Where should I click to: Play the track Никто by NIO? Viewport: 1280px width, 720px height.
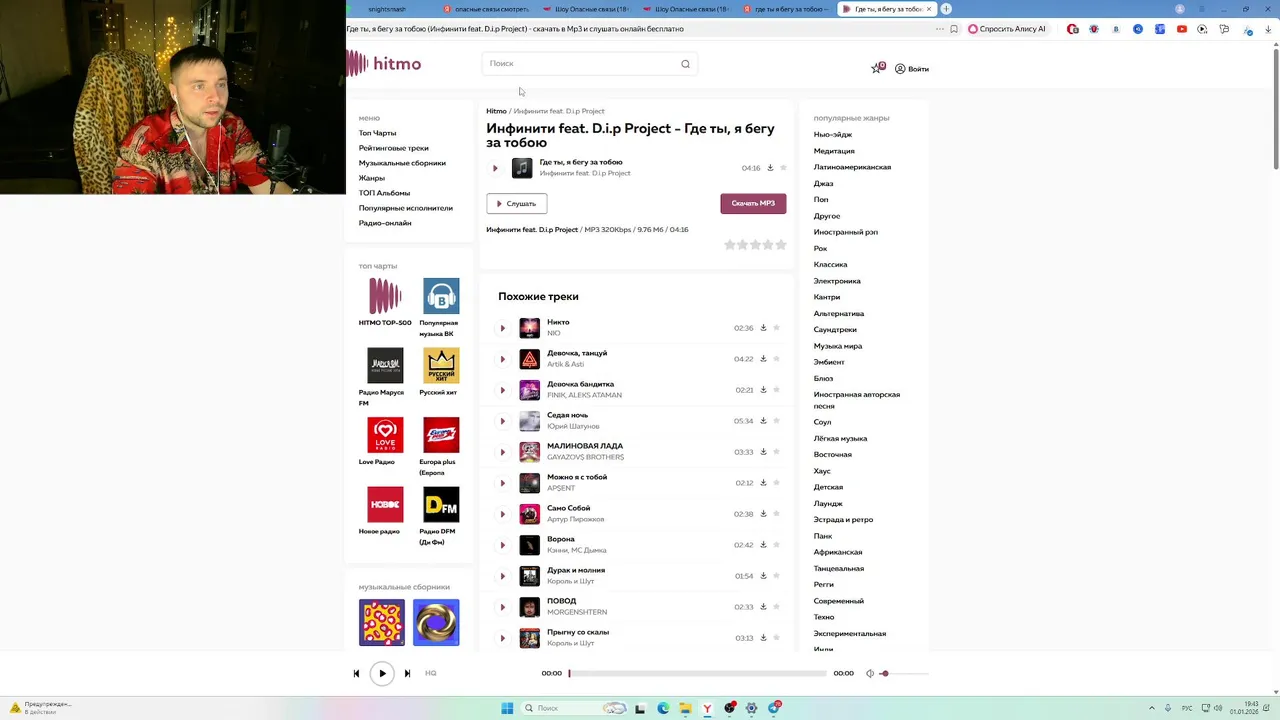(503, 328)
